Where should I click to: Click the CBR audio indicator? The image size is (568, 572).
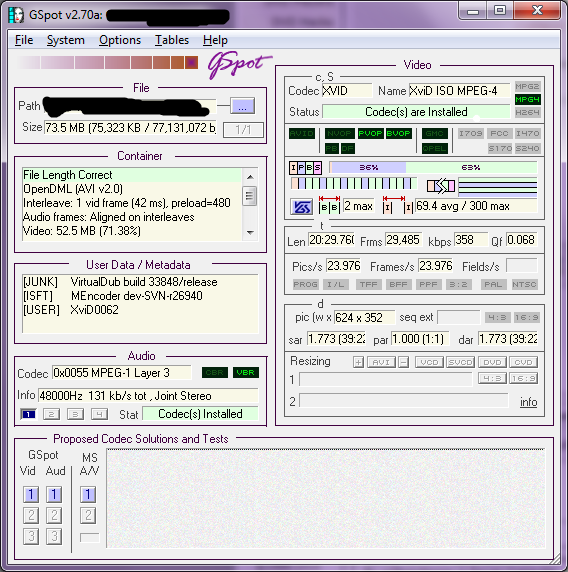[215, 373]
